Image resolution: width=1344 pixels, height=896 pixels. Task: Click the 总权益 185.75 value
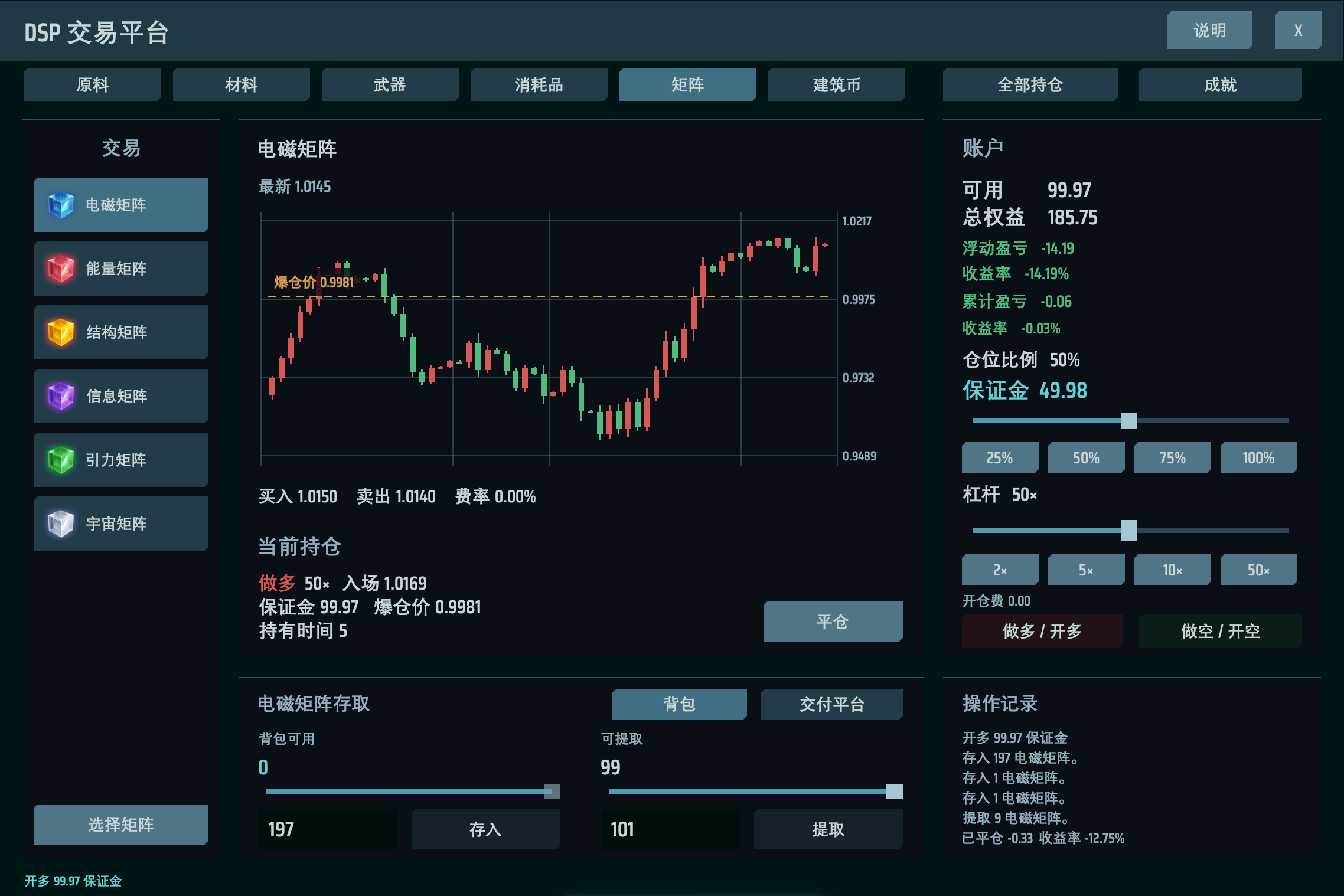tap(1030, 217)
